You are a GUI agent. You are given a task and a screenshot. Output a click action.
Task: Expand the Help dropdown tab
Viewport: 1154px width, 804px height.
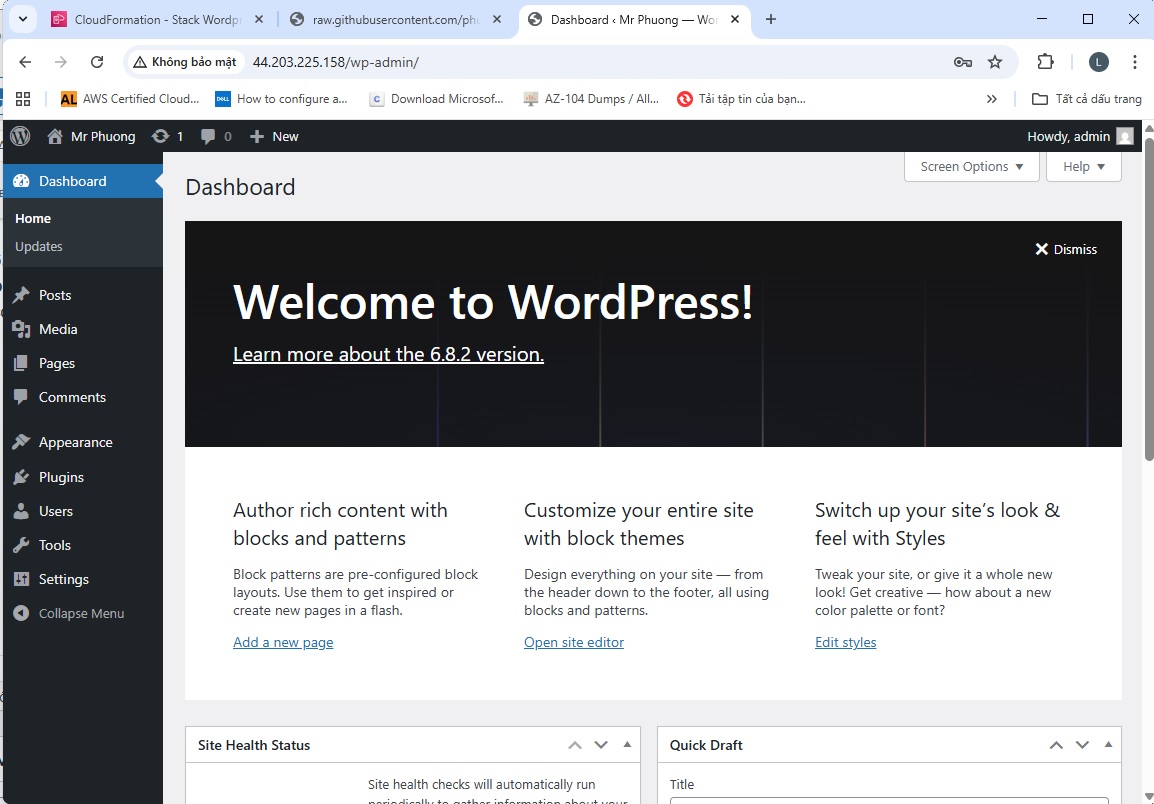coord(1083,167)
